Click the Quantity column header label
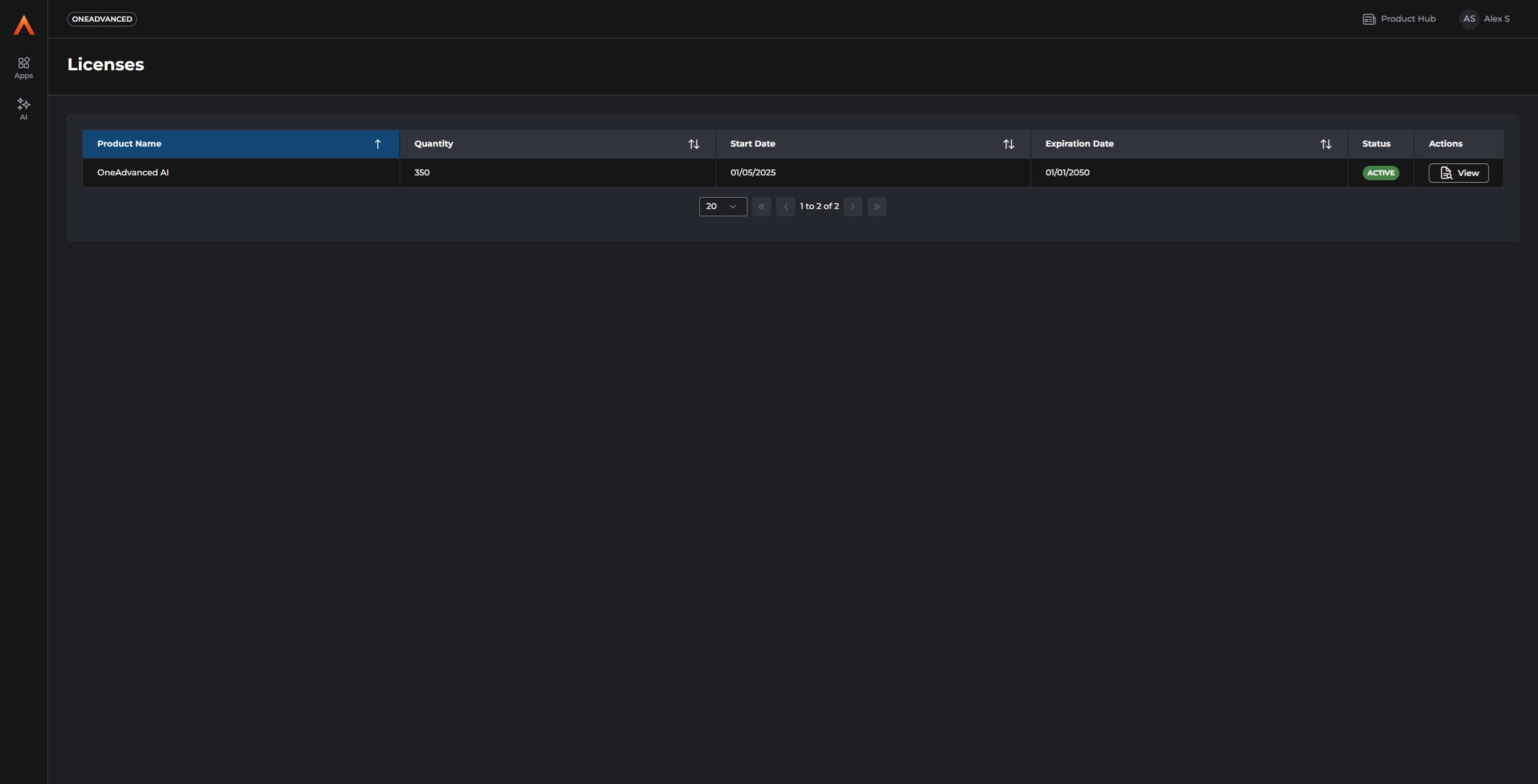1538x784 pixels. click(434, 144)
